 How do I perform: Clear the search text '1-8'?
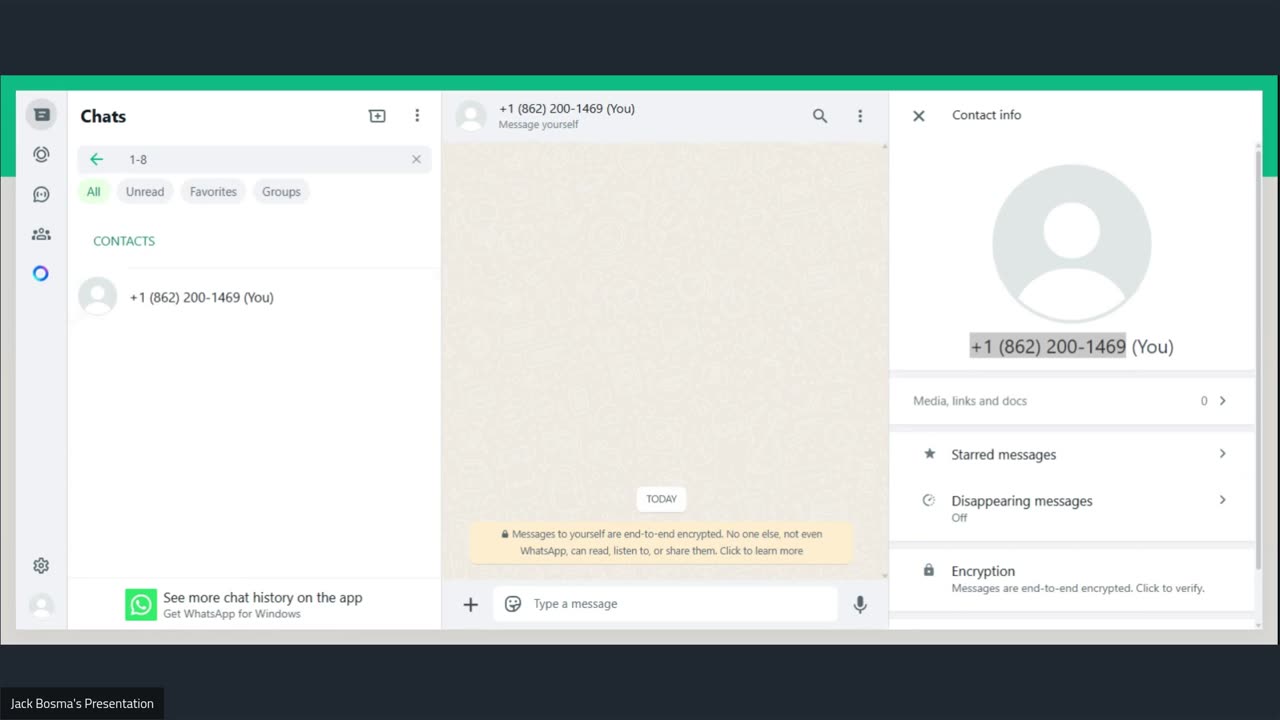pyautogui.click(x=417, y=159)
